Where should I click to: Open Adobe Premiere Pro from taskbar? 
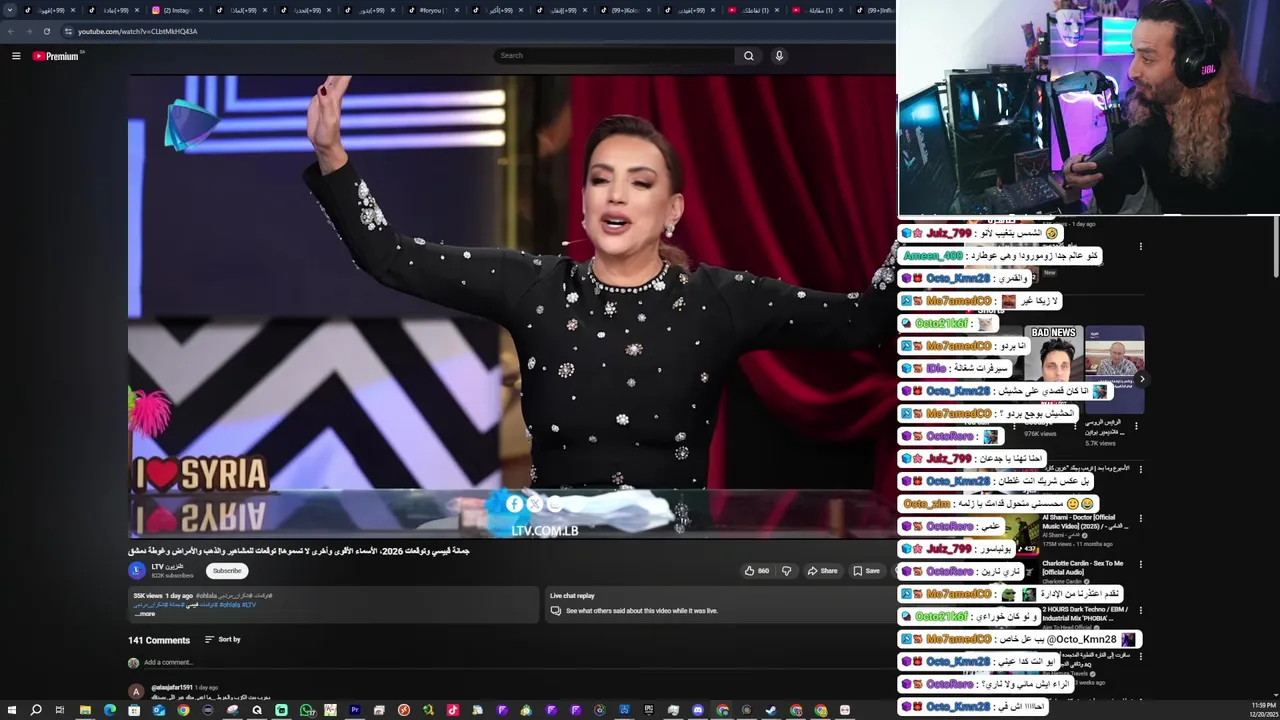[355, 710]
